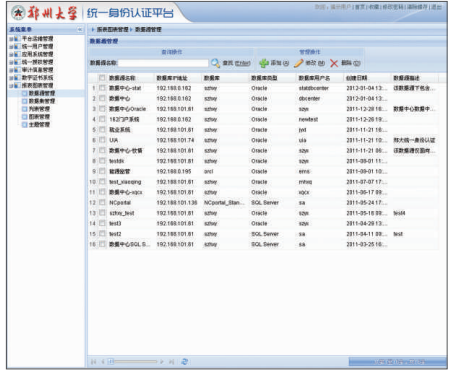
Task: Click the dbcenter username cell
Action: (309, 99)
